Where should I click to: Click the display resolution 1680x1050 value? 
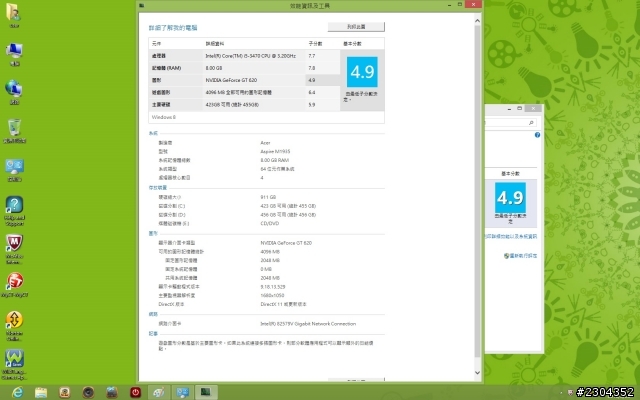(272, 295)
